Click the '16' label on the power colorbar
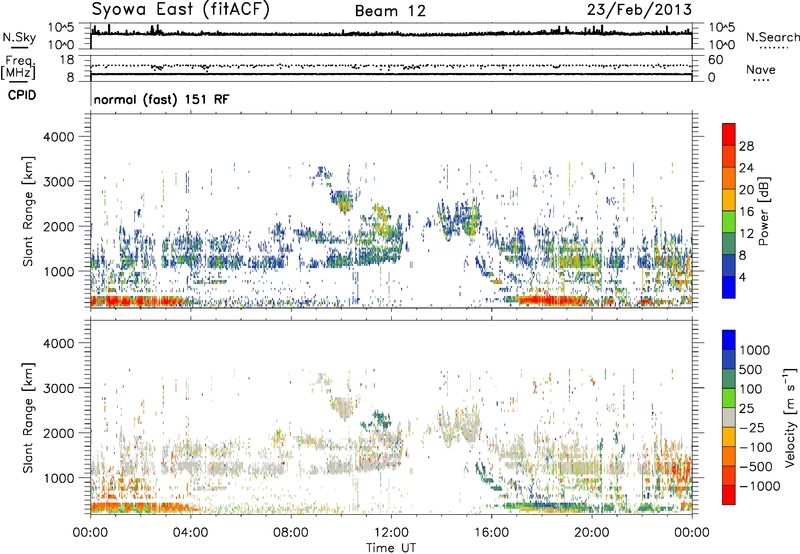The height and width of the screenshot is (554, 800). point(746,212)
